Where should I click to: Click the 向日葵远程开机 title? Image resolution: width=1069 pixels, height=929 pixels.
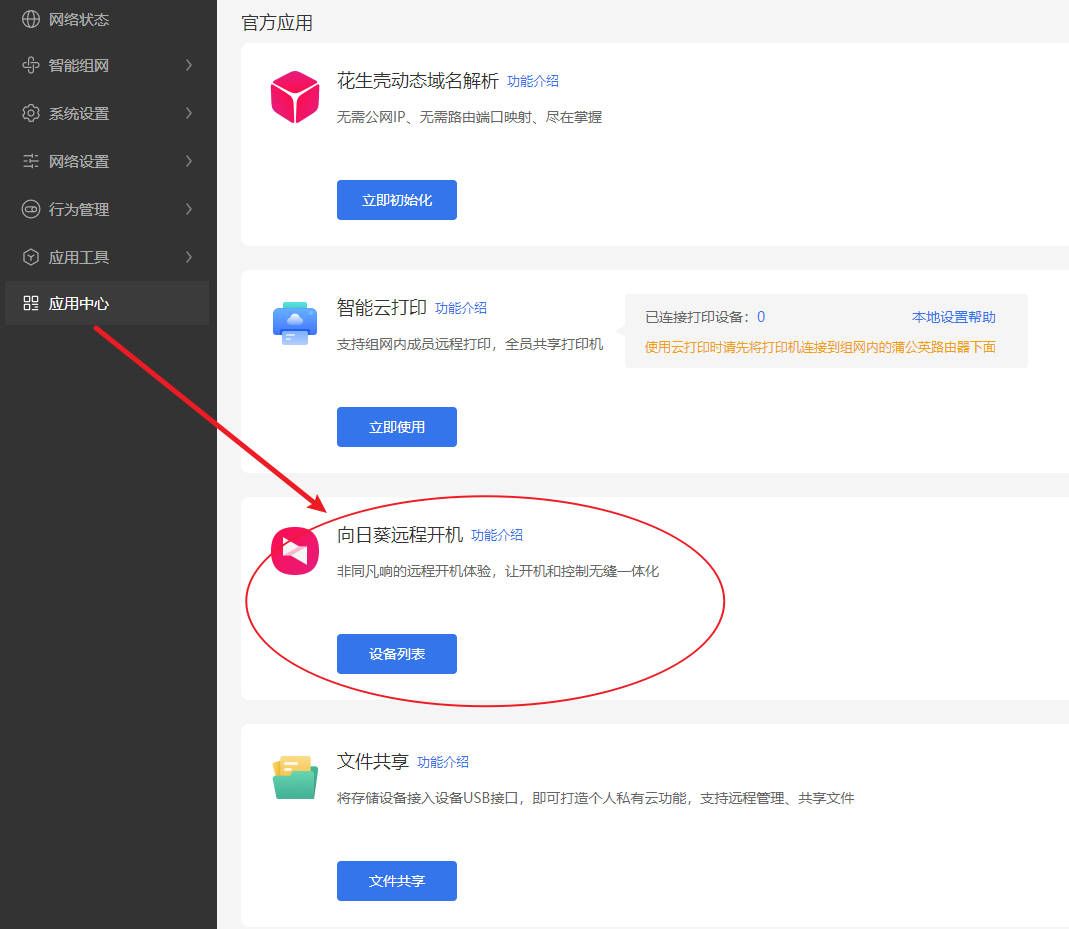tap(400, 534)
